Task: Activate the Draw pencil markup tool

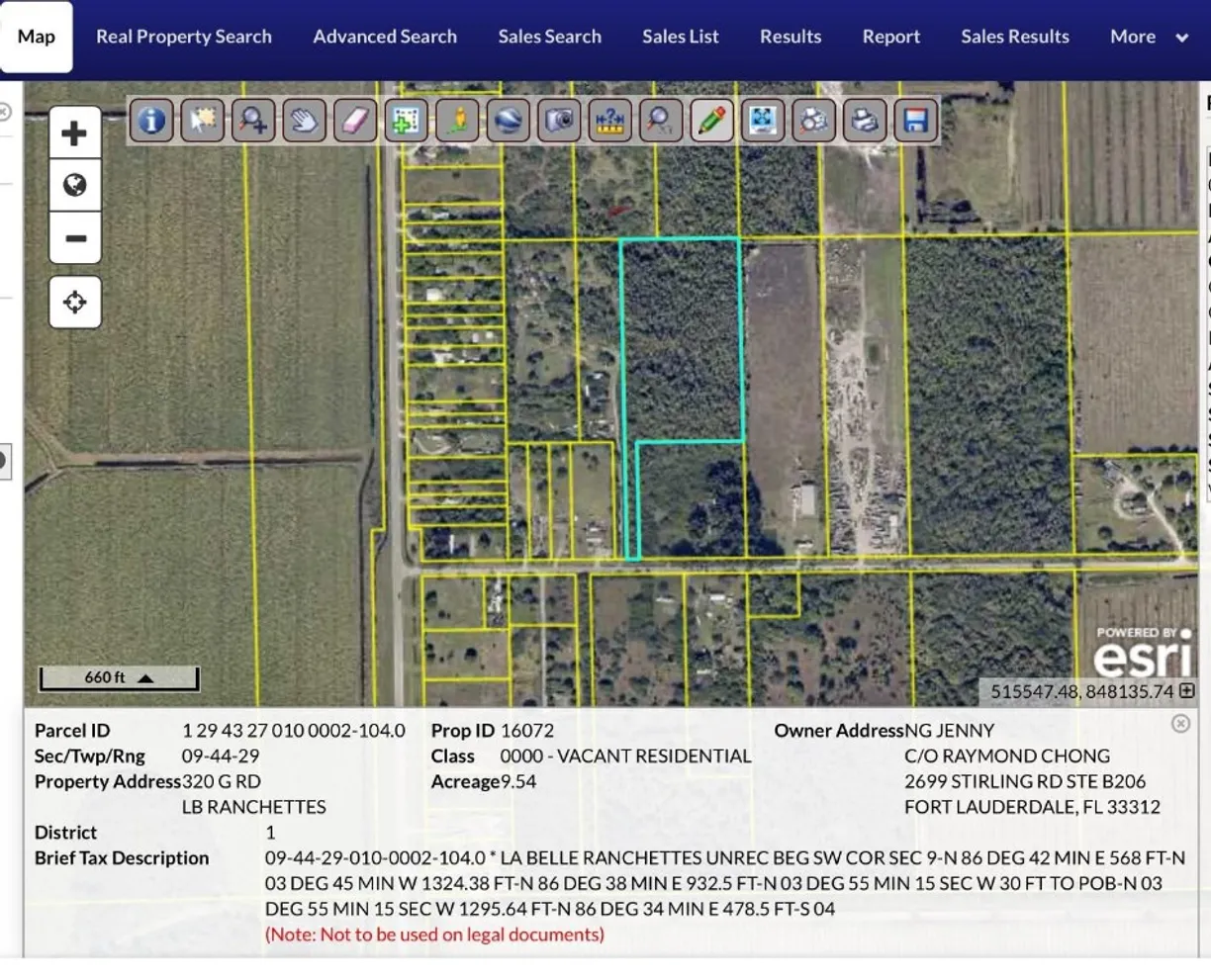Action: (x=711, y=121)
